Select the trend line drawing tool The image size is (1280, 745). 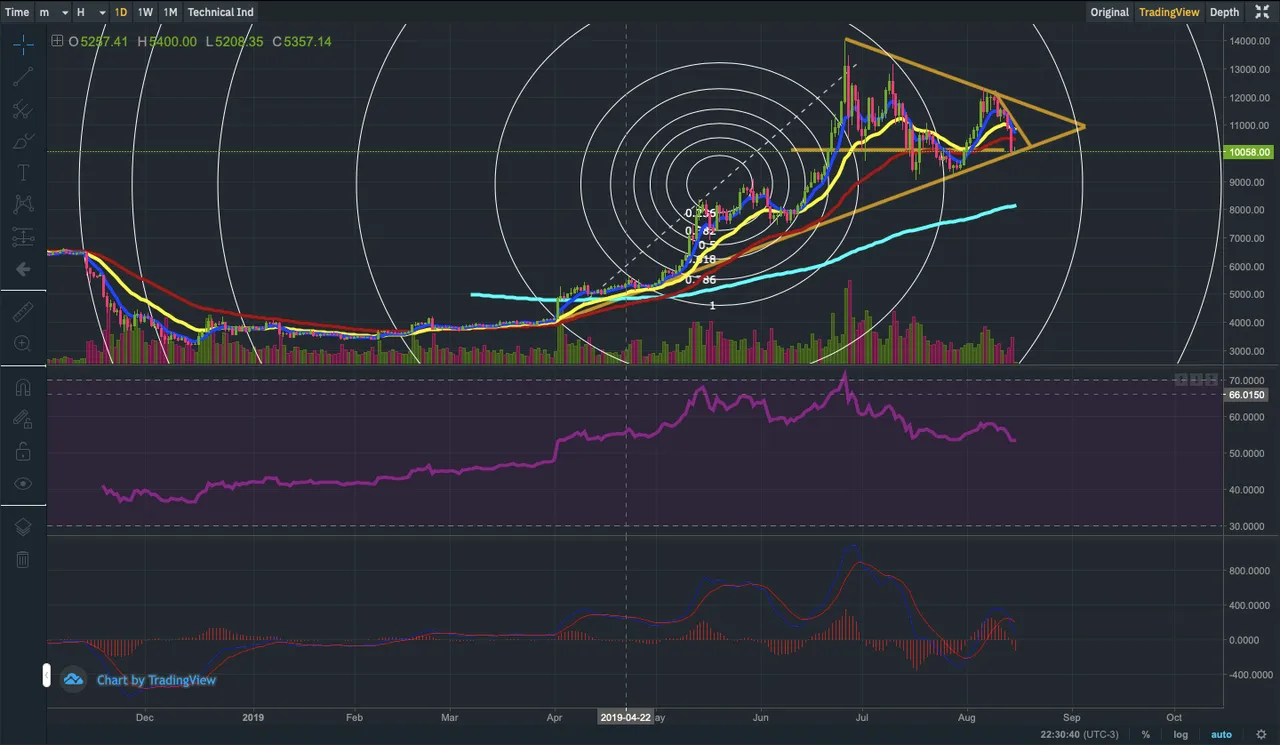23,76
